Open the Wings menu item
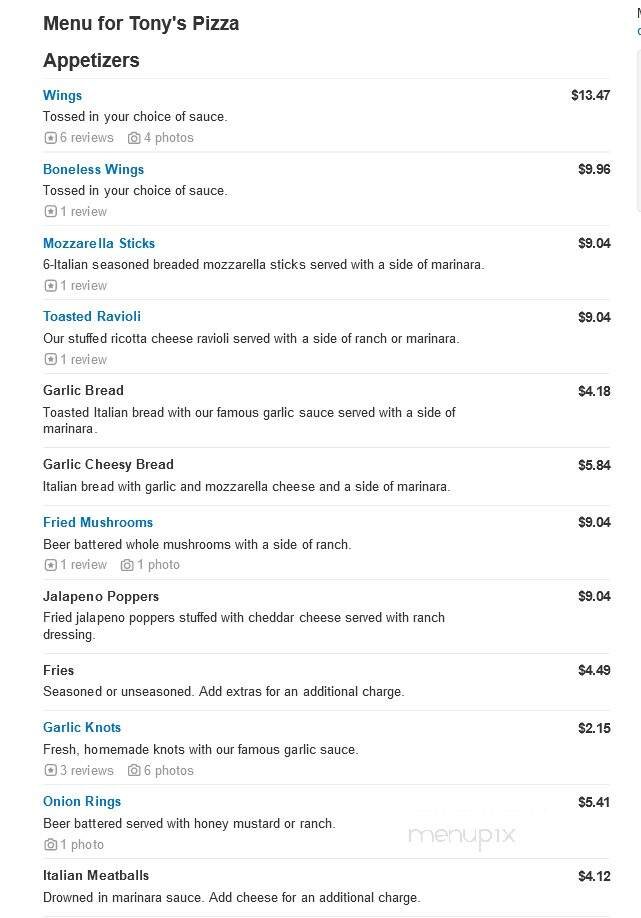Image resolution: width=641 pixels, height=918 pixels. (x=62, y=95)
